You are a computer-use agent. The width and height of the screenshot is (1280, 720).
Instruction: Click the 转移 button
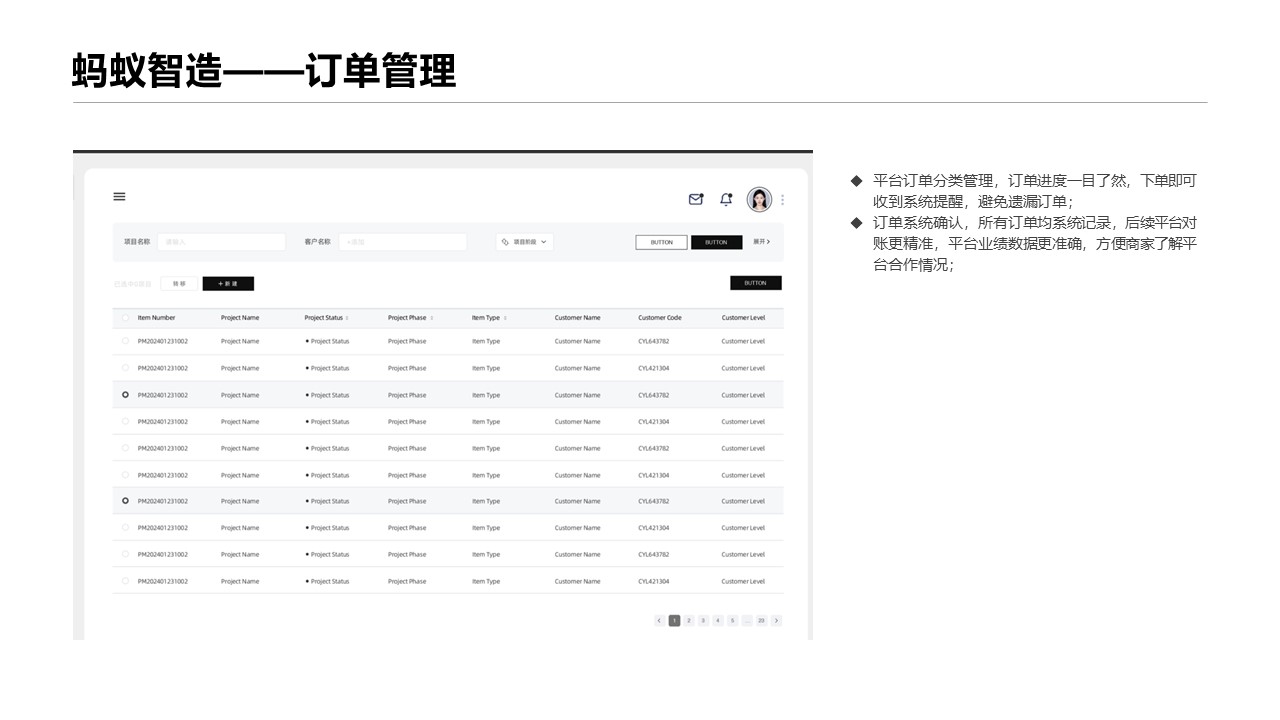(178, 284)
